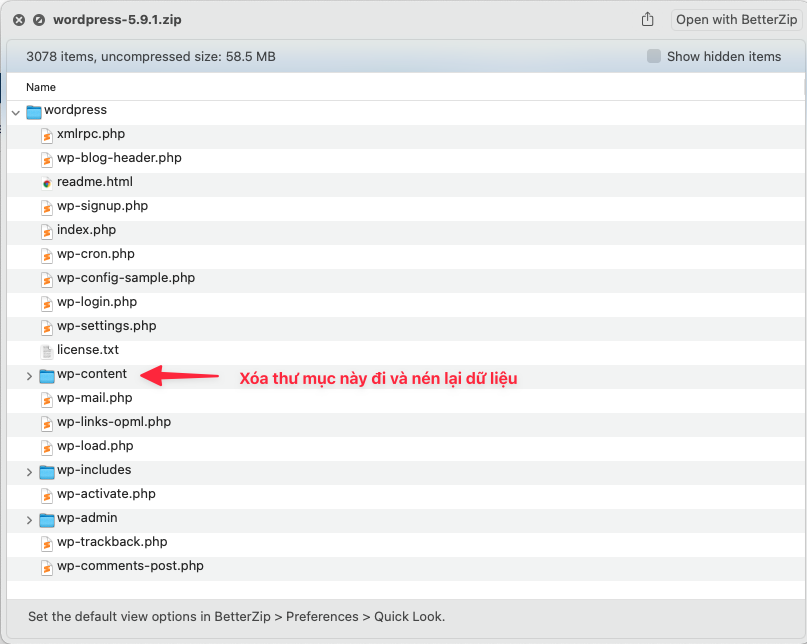Select wp-mail.php file name

pyautogui.click(x=95, y=398)
